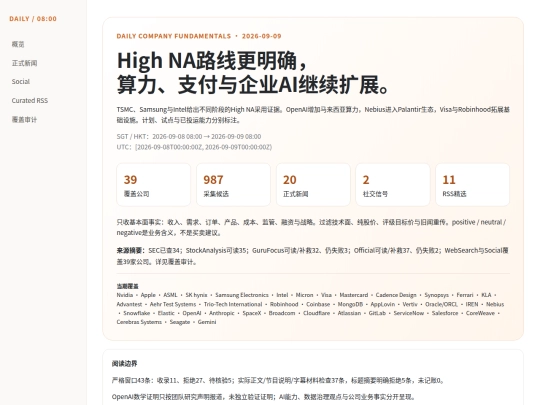
Task: Click Synopsys in the coverage list
Action: tap(436, 295)
